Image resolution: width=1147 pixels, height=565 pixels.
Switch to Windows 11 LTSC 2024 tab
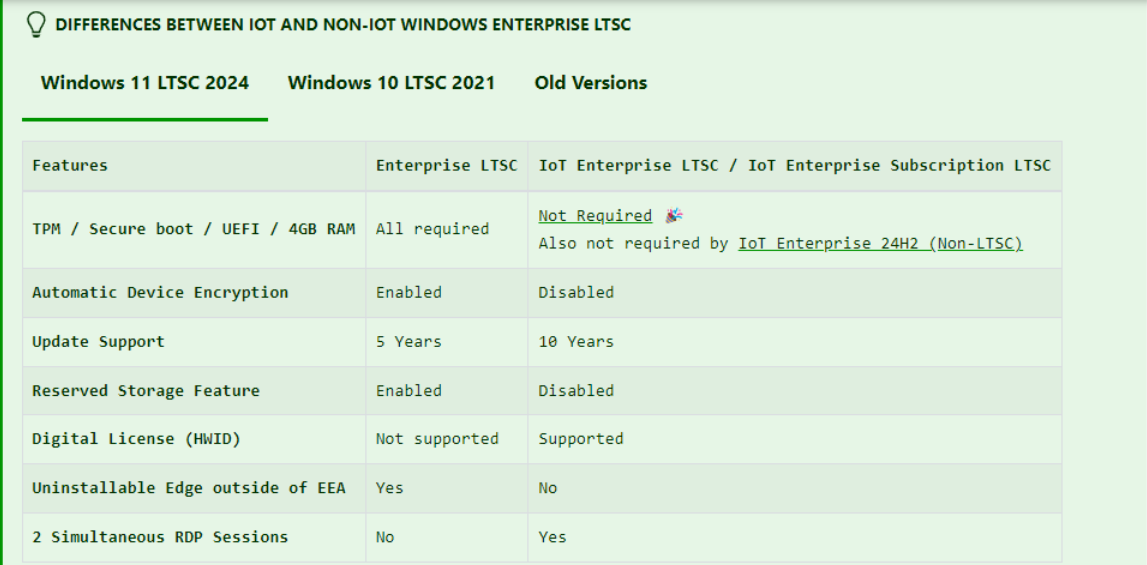tap(145, 83)
